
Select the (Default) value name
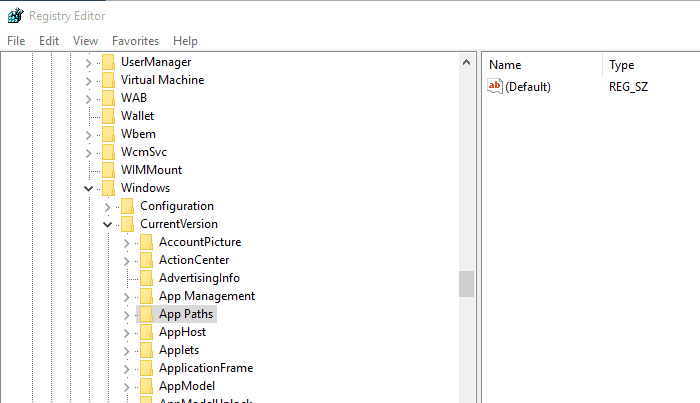click(x=528, y=87)
